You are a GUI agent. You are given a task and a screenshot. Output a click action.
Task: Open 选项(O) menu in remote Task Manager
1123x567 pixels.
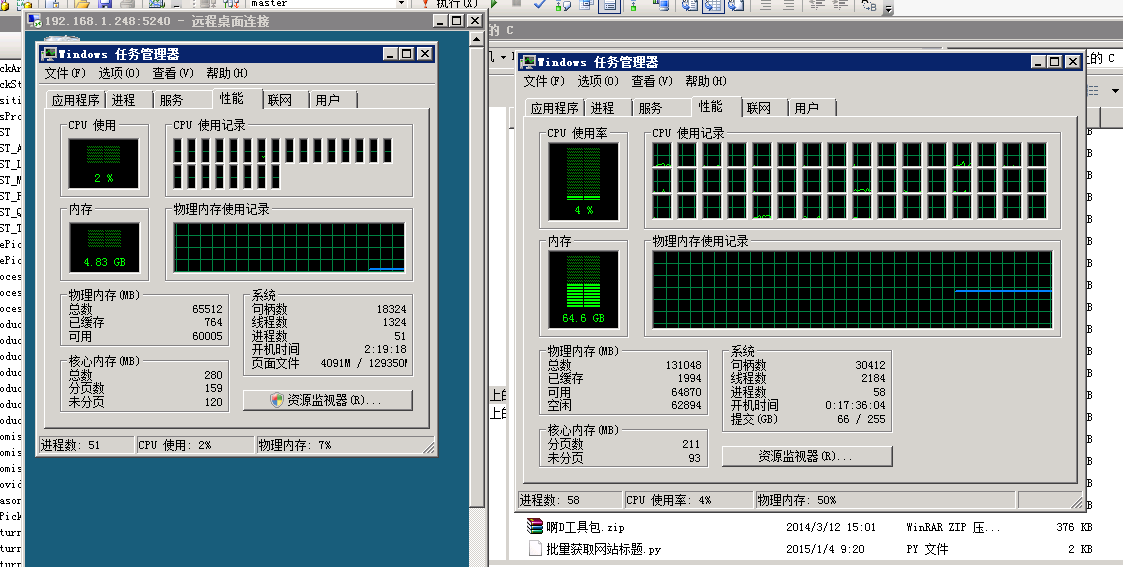[x=119, y=73]
